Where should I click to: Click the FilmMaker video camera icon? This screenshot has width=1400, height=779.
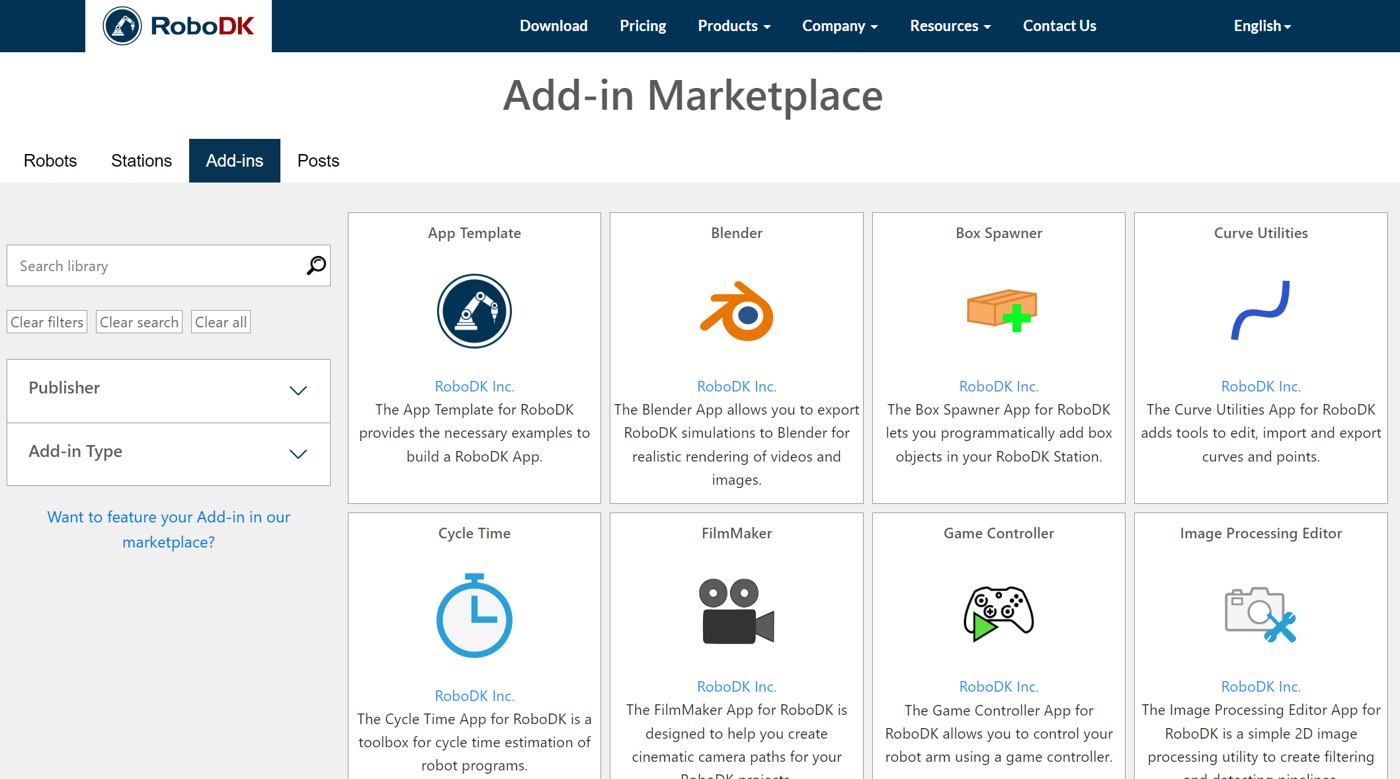coord(737,611)
